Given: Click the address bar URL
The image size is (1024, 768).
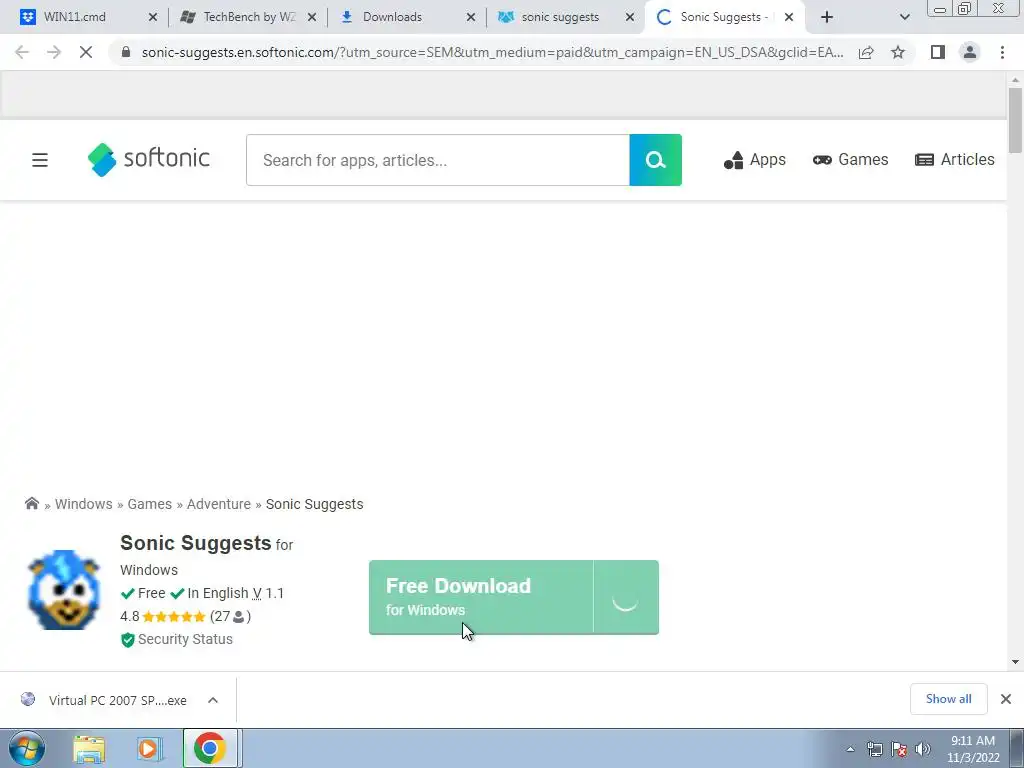Looking at the screenshot, I should pos(492,52).
